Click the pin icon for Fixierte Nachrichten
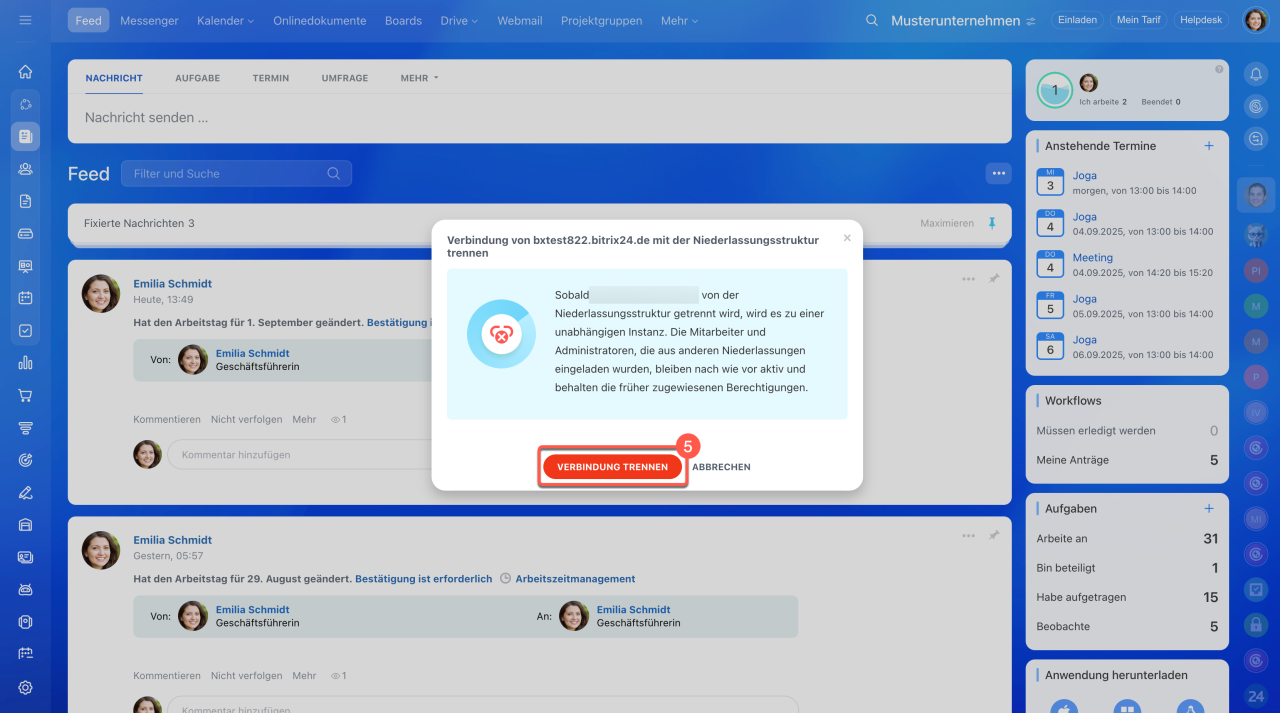 pos(992,223)
